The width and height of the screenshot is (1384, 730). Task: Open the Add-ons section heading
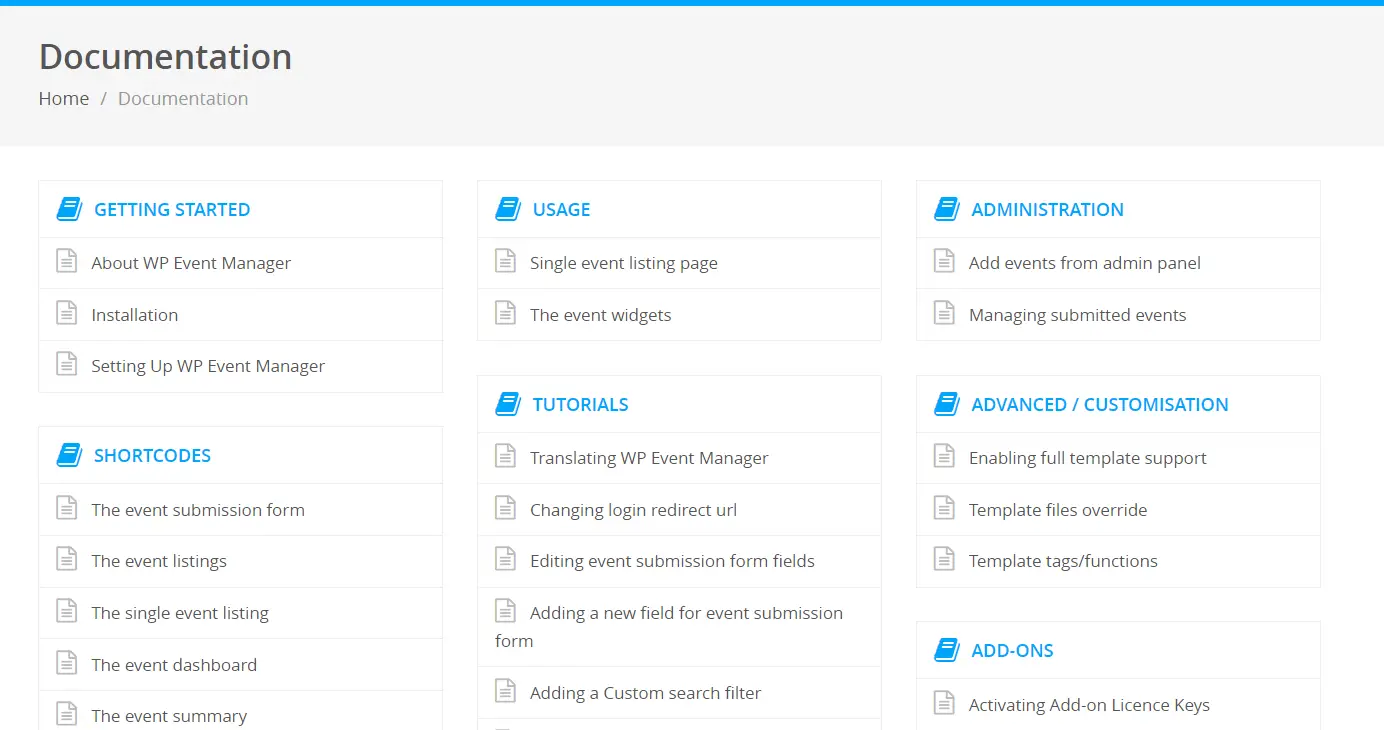tap(1012, 650)
